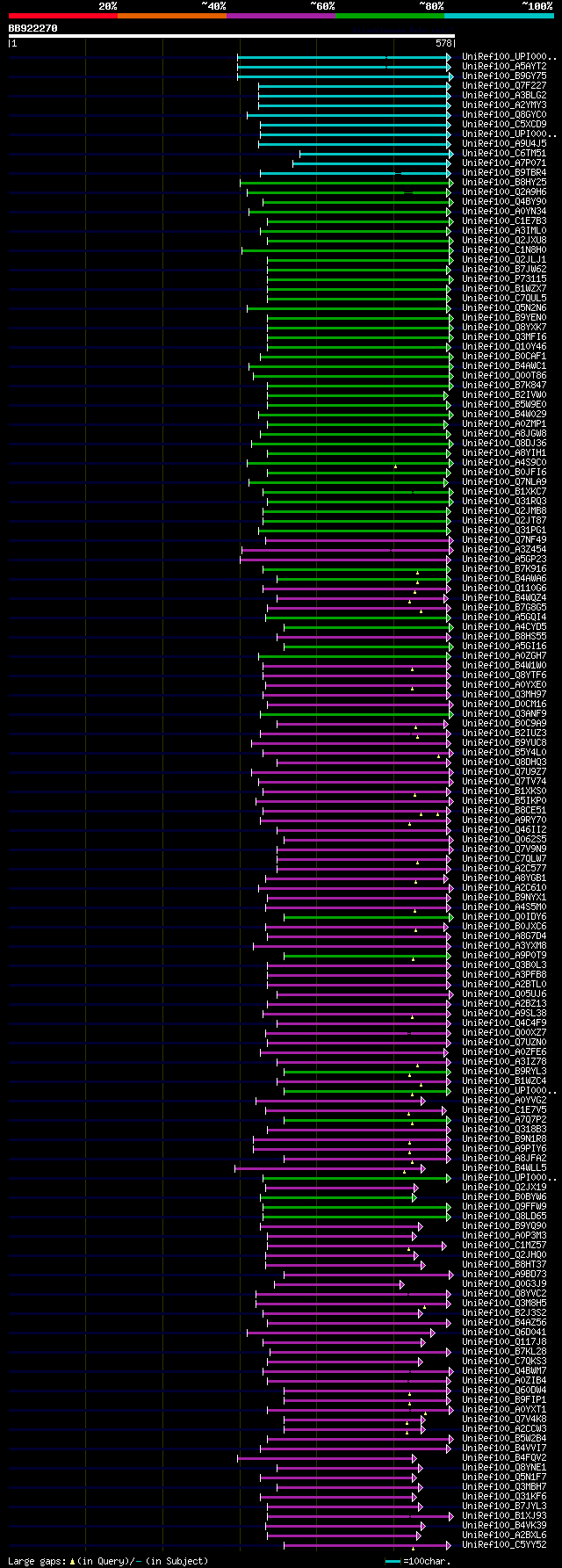Select the UniRef100_Q5N2N6 label
Image resolution: width=562 pixels, height=1568 pixels.
coord(504,308)
